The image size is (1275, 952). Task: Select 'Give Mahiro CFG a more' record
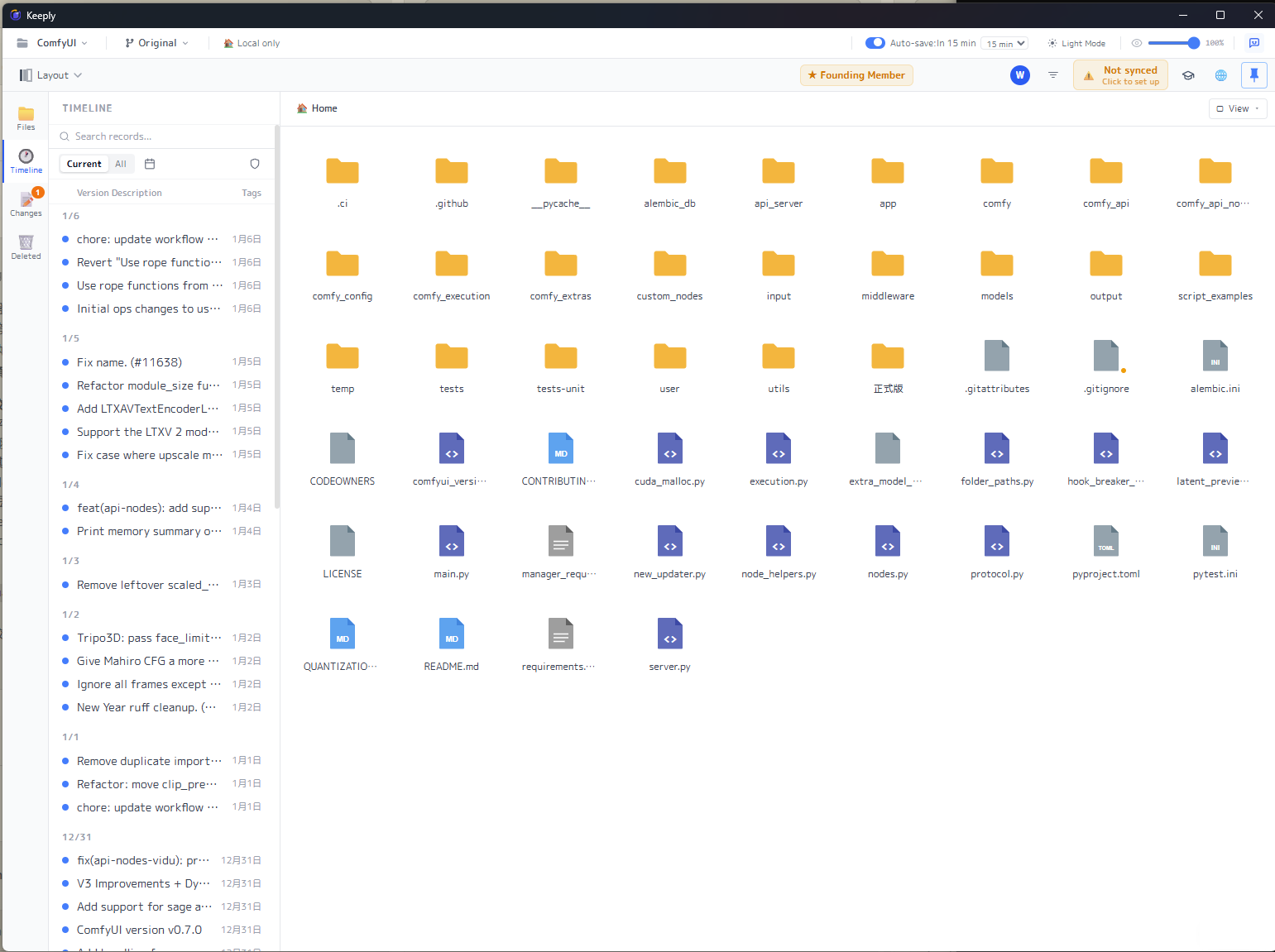coord(162,661)
